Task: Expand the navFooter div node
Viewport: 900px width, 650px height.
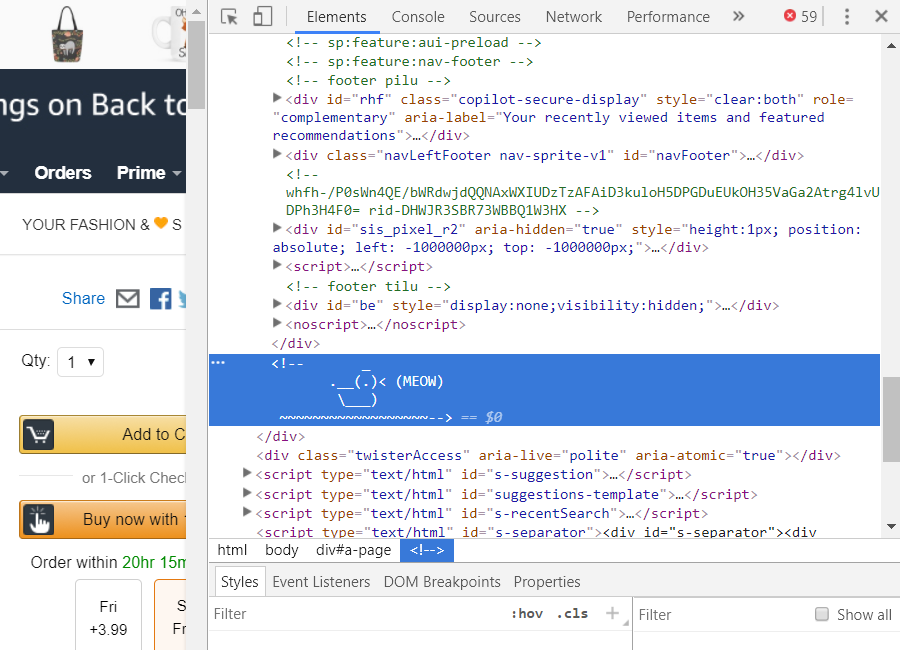Action: [278, 155]
